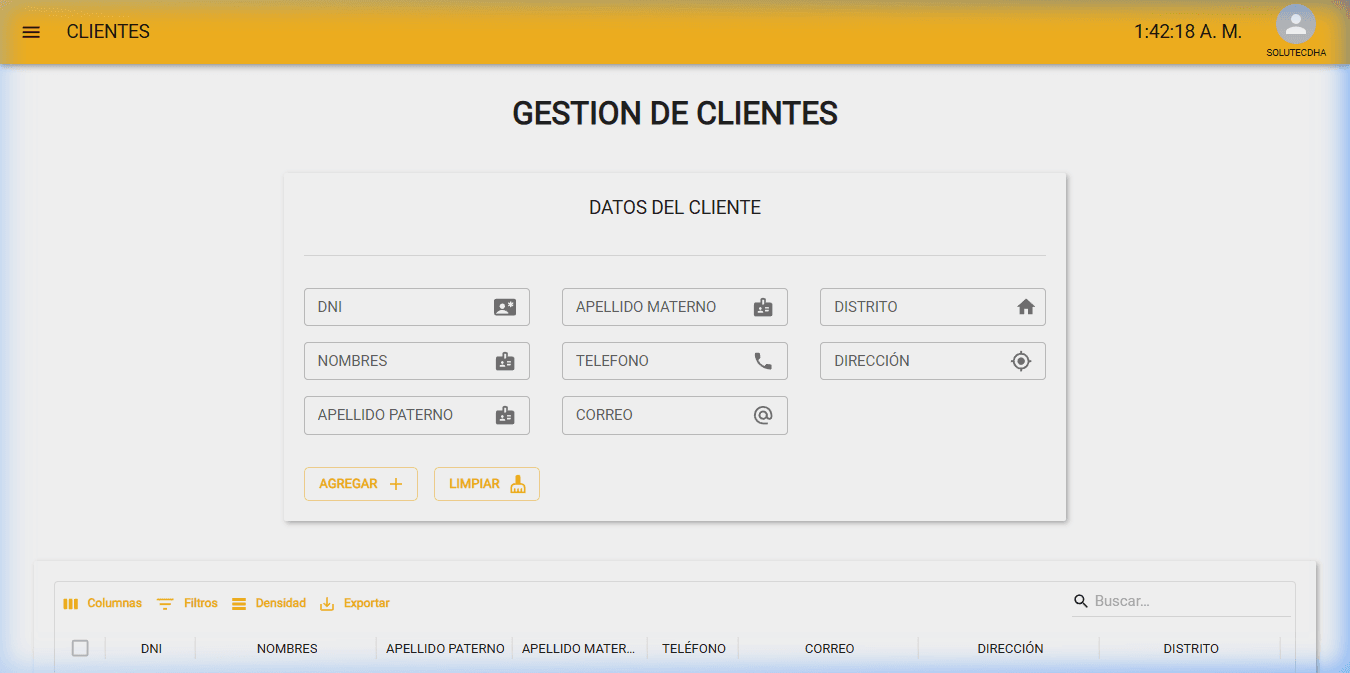Click the magnifier icon in the search bar
This screenshot has height=673, width=1350.
[1081, 601]
